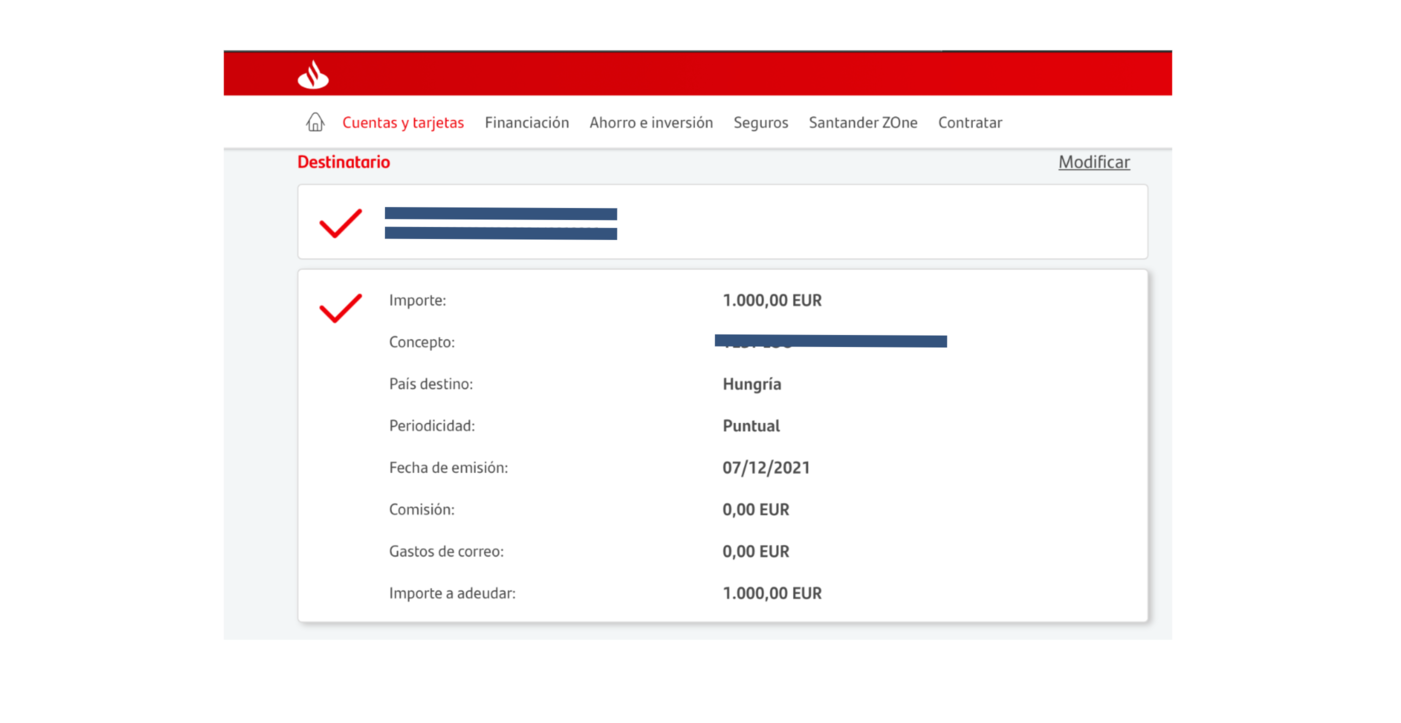This screenshot has height=723, width=1401.
Task: Click the red checkmark next to the transfer summary
Action: click(340, 308)
